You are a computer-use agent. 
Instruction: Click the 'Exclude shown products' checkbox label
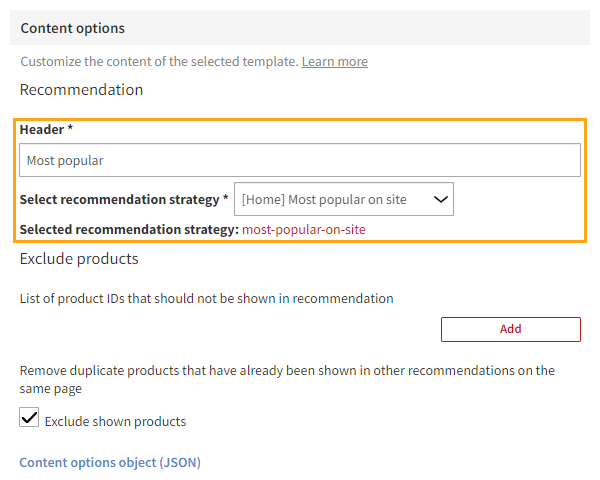115,421
